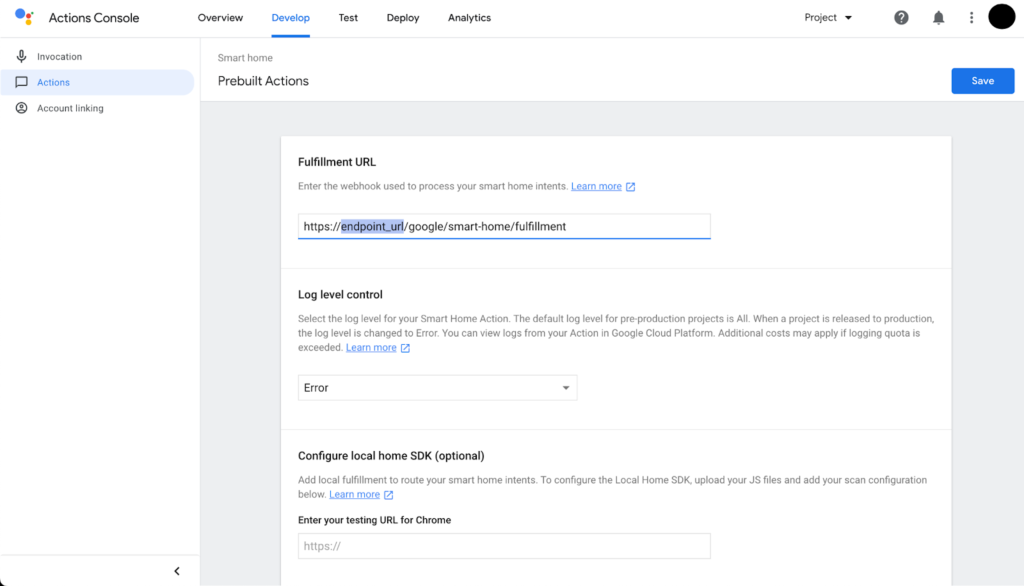Image resolution: width=1024 pixels, height=586 pixels.
Task: Go to the Analytics tab
Action: [469, 17]
